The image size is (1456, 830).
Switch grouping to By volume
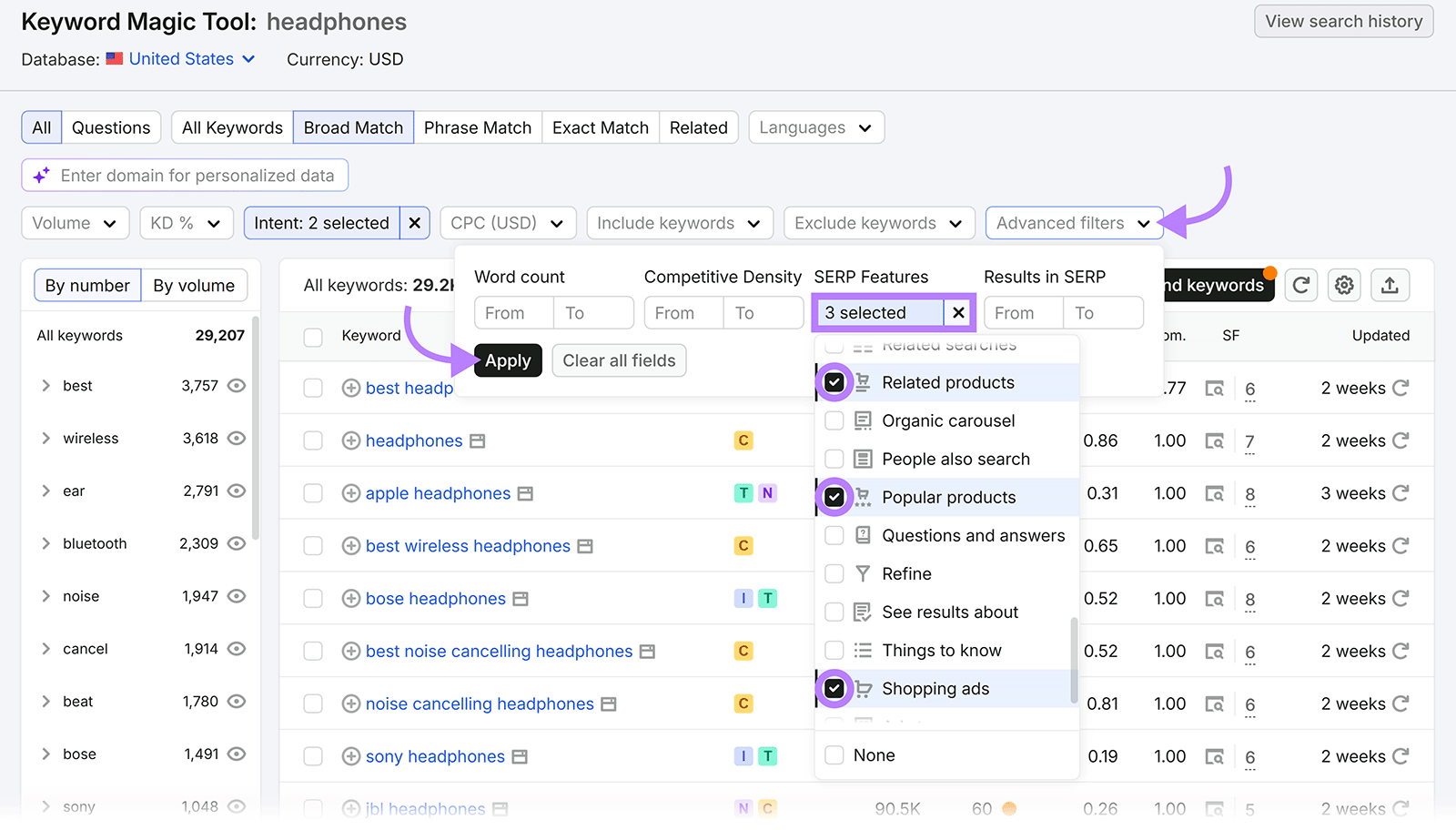(194, 286)
